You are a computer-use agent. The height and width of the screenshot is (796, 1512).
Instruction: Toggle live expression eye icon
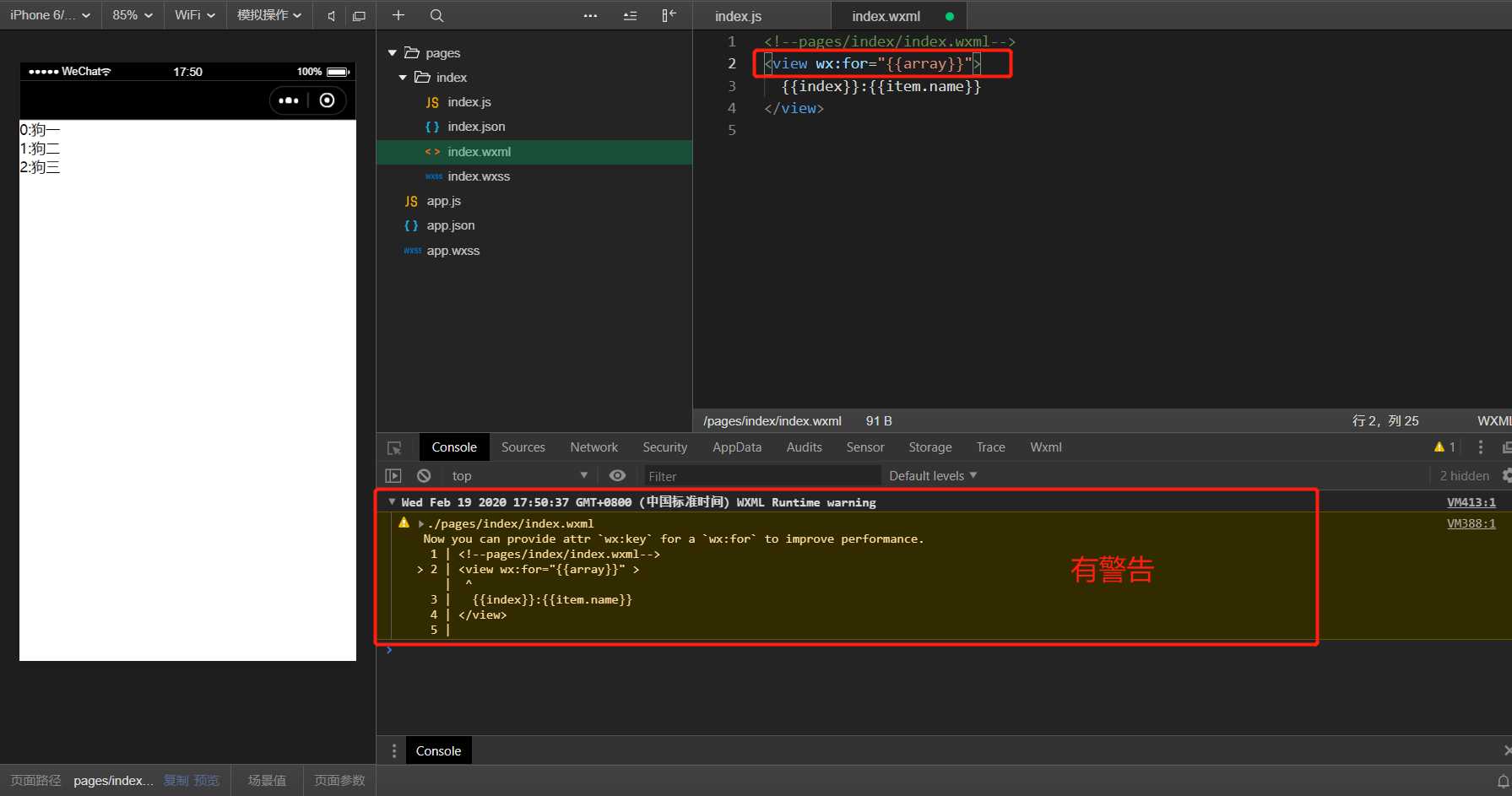[x=617, y=476]
